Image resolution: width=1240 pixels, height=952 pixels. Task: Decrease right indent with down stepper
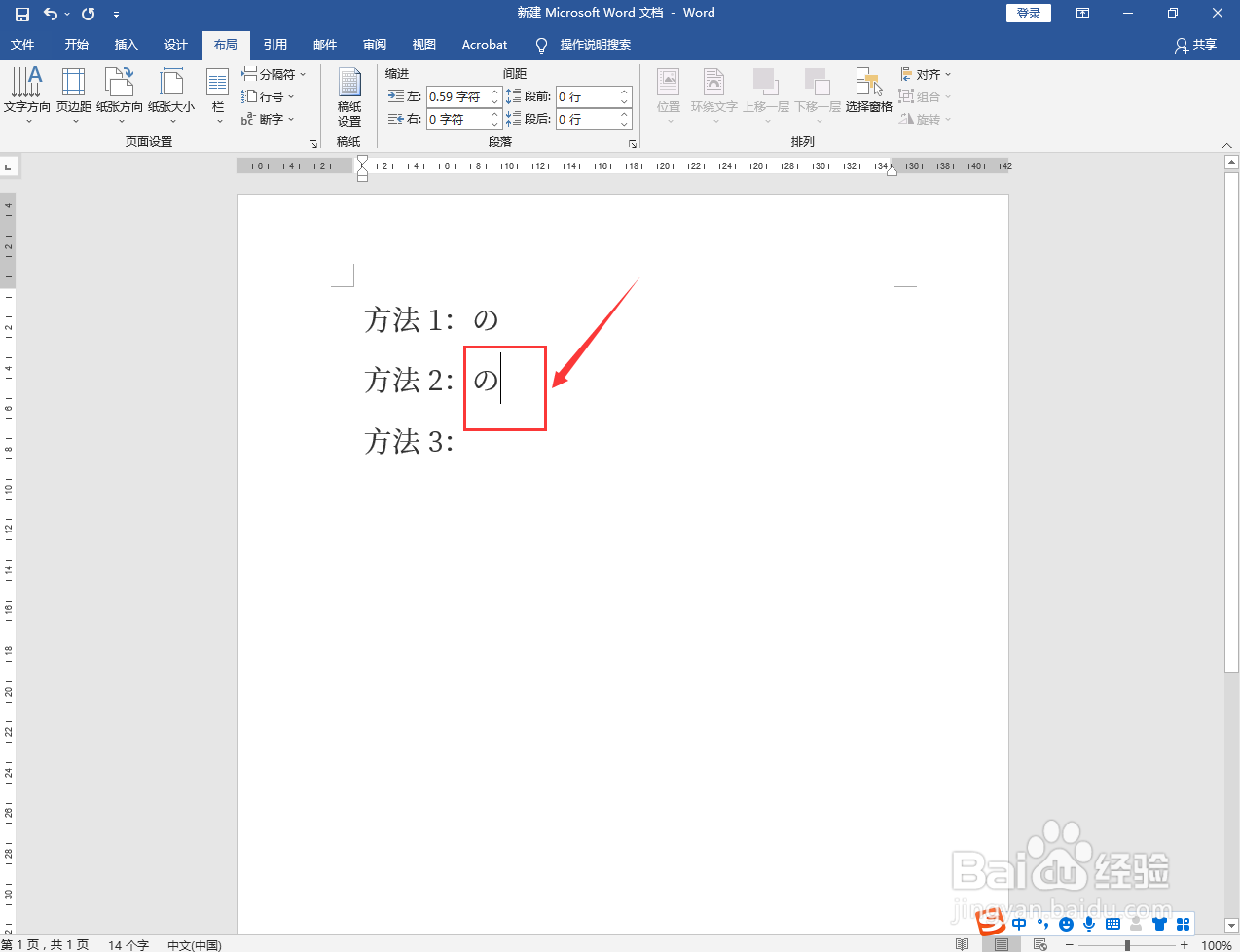495,124
